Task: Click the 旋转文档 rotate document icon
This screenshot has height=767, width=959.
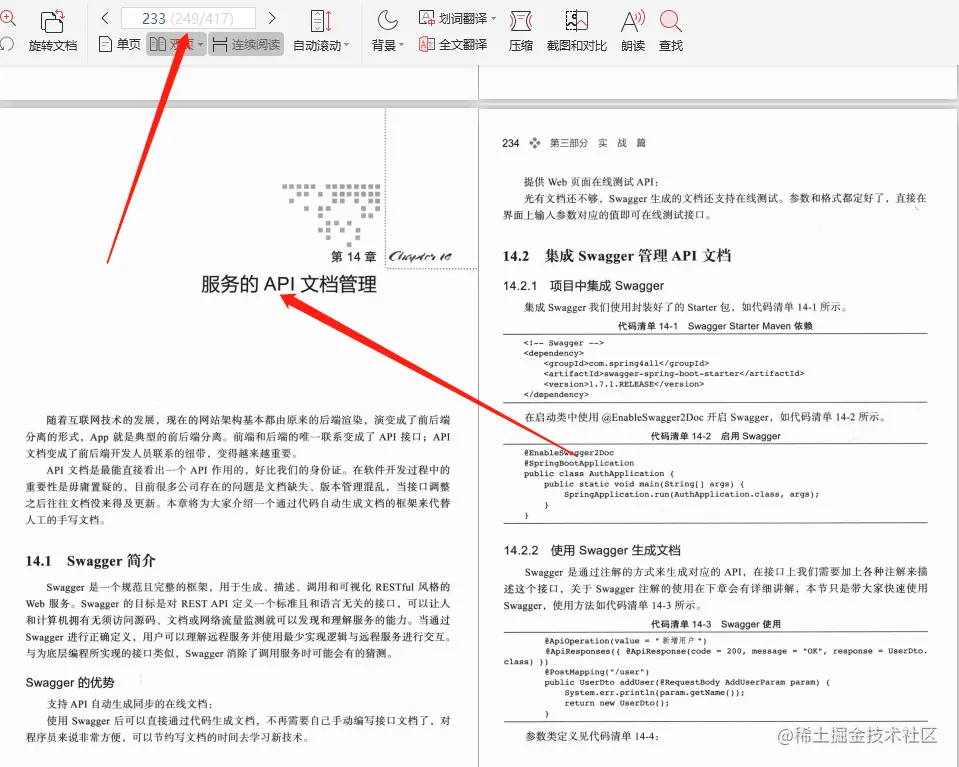Action: (x=53, y=21)
